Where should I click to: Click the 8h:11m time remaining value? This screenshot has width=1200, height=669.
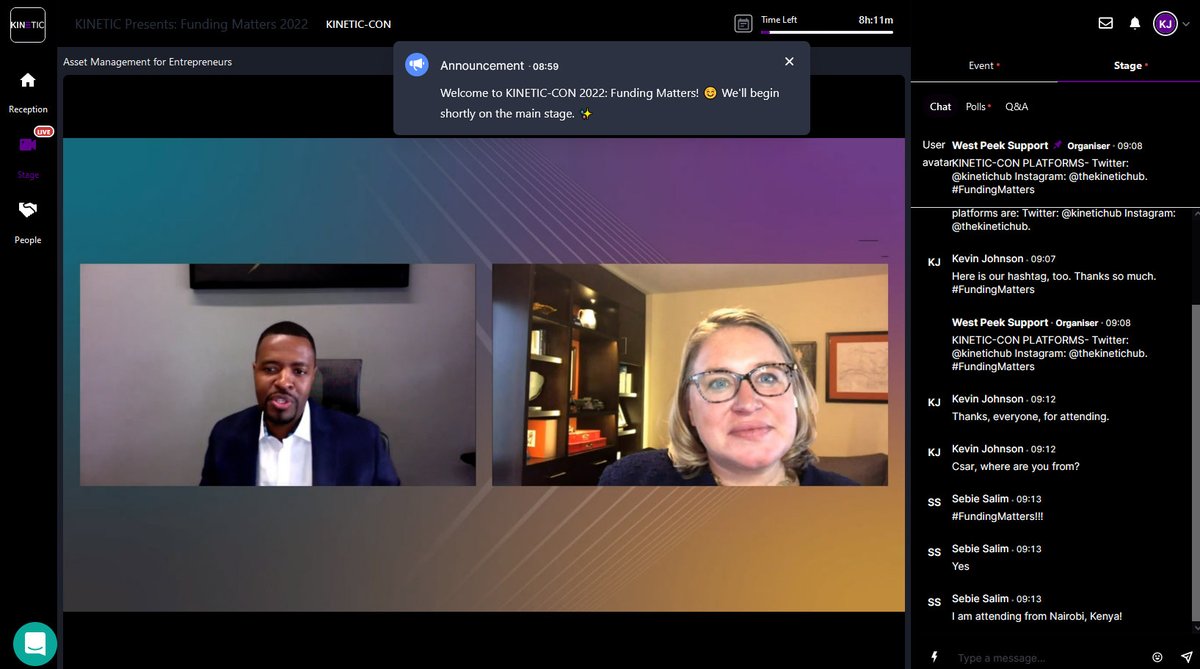[x=875, y=19]
